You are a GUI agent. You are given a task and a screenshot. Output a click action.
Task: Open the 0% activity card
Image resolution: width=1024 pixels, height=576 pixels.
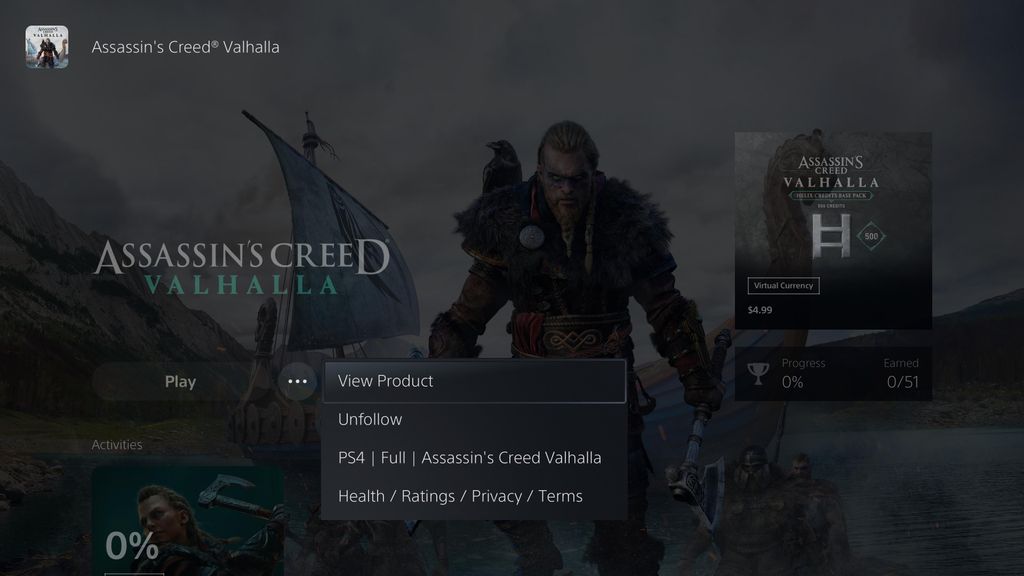[x=187, y=520]
